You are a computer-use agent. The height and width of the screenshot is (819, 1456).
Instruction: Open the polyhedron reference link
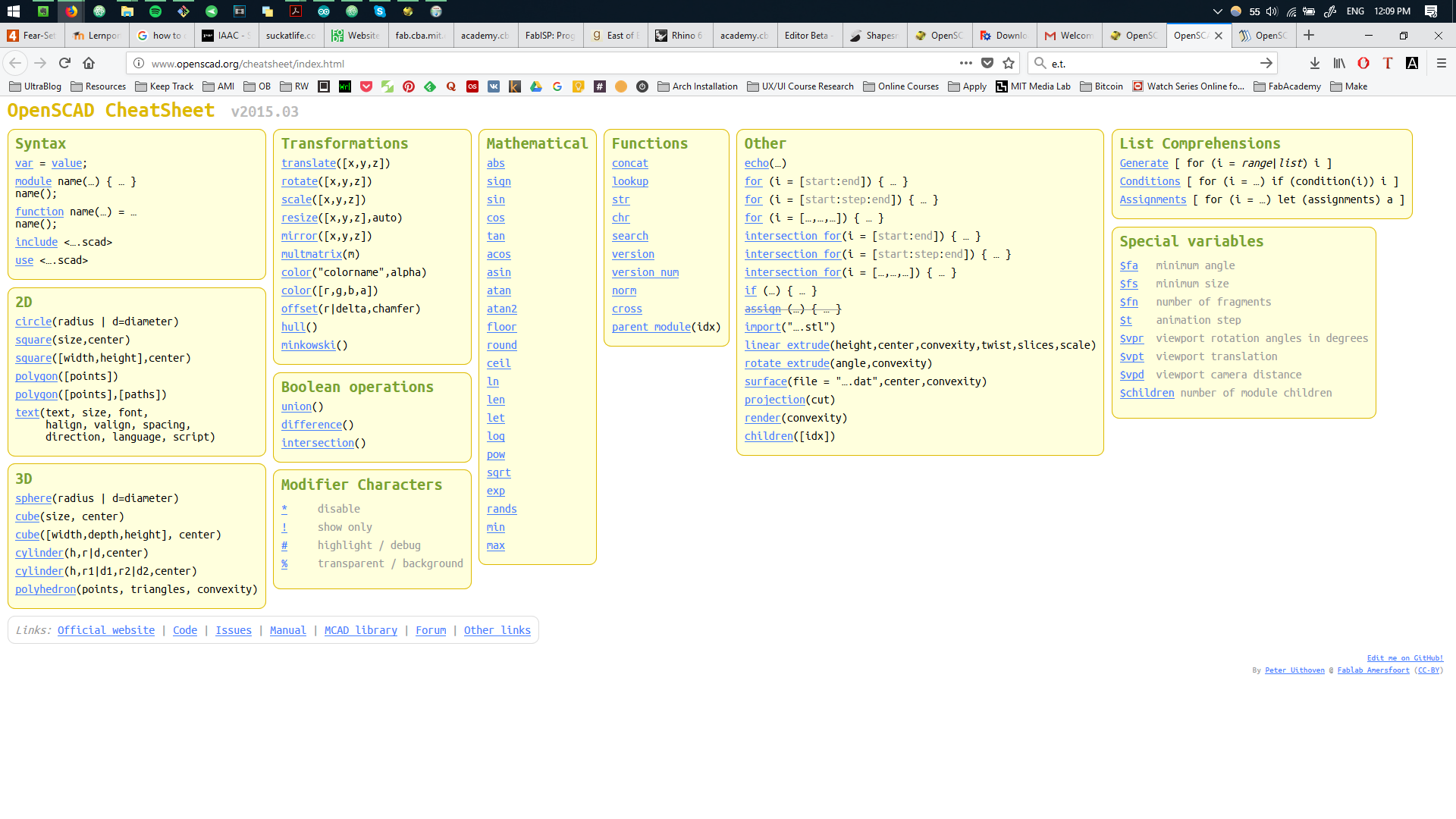tap(45, 589)
